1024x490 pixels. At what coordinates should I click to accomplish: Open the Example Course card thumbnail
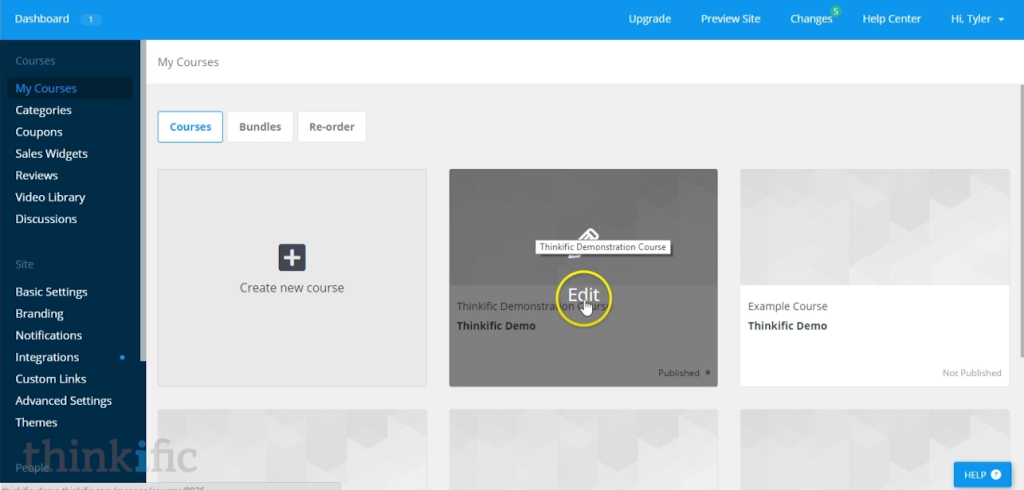(x=874, y=227)
